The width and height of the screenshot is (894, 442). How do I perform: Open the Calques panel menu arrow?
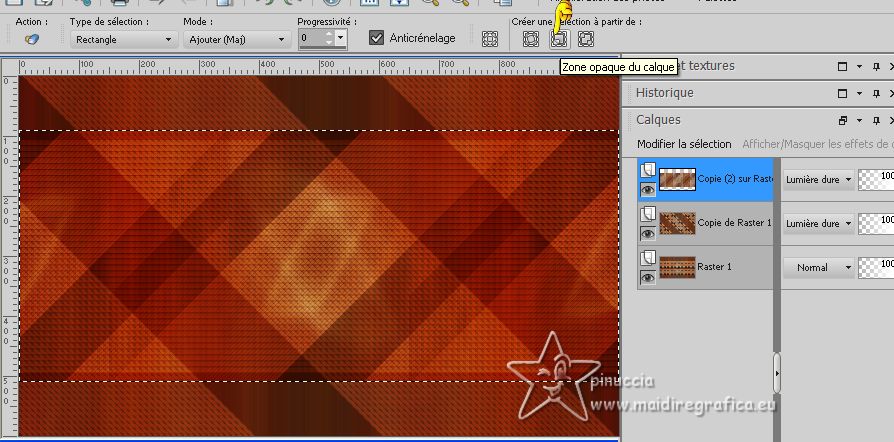click(x=859, y=120)
